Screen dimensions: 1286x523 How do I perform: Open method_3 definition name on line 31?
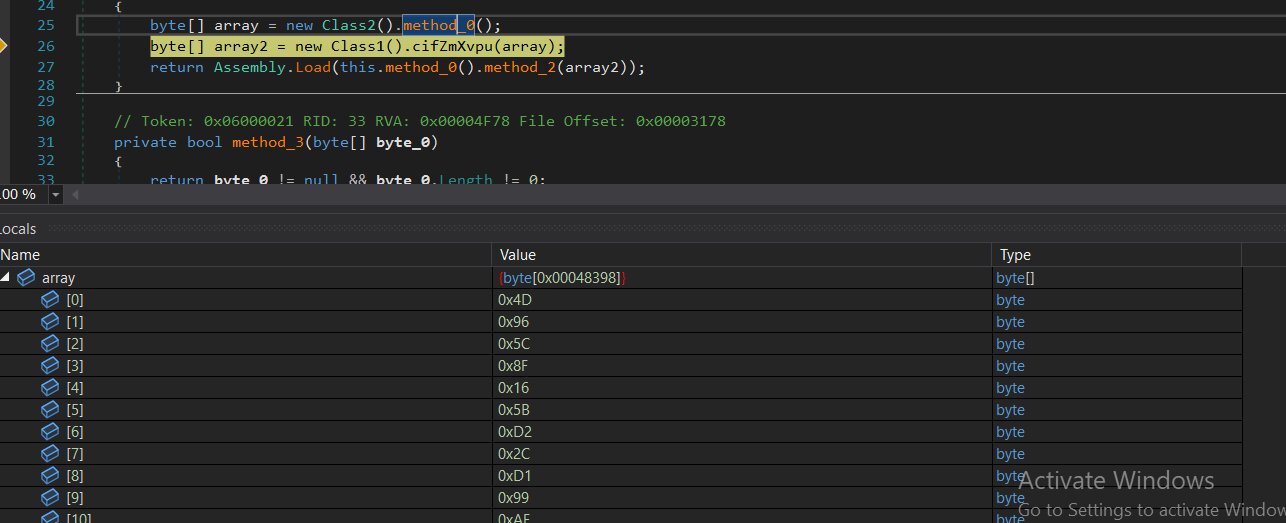pos(268,142)
